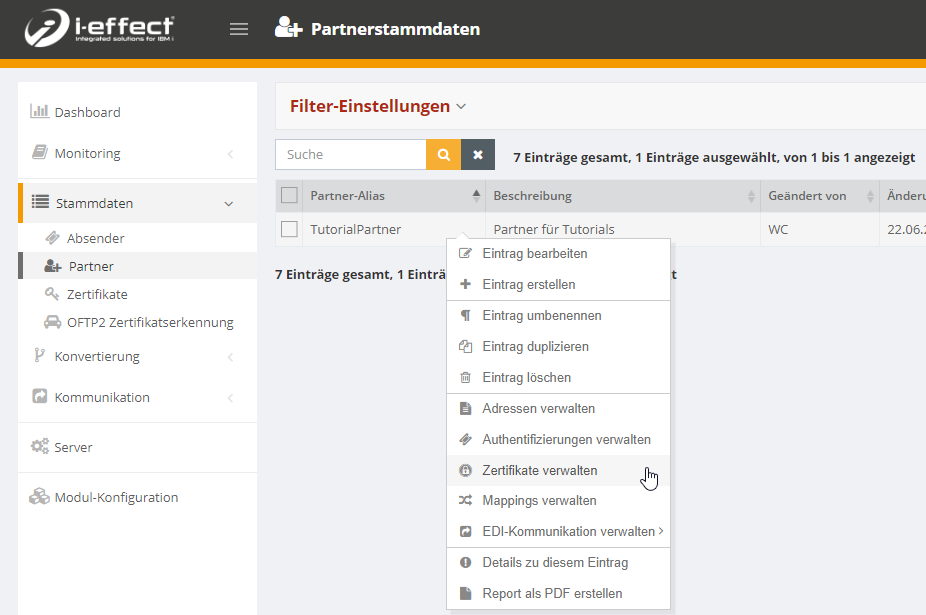This screenshot has height=615, width=926.
Task: Toggle the select-all checkbox in table header
Action: 289,196
